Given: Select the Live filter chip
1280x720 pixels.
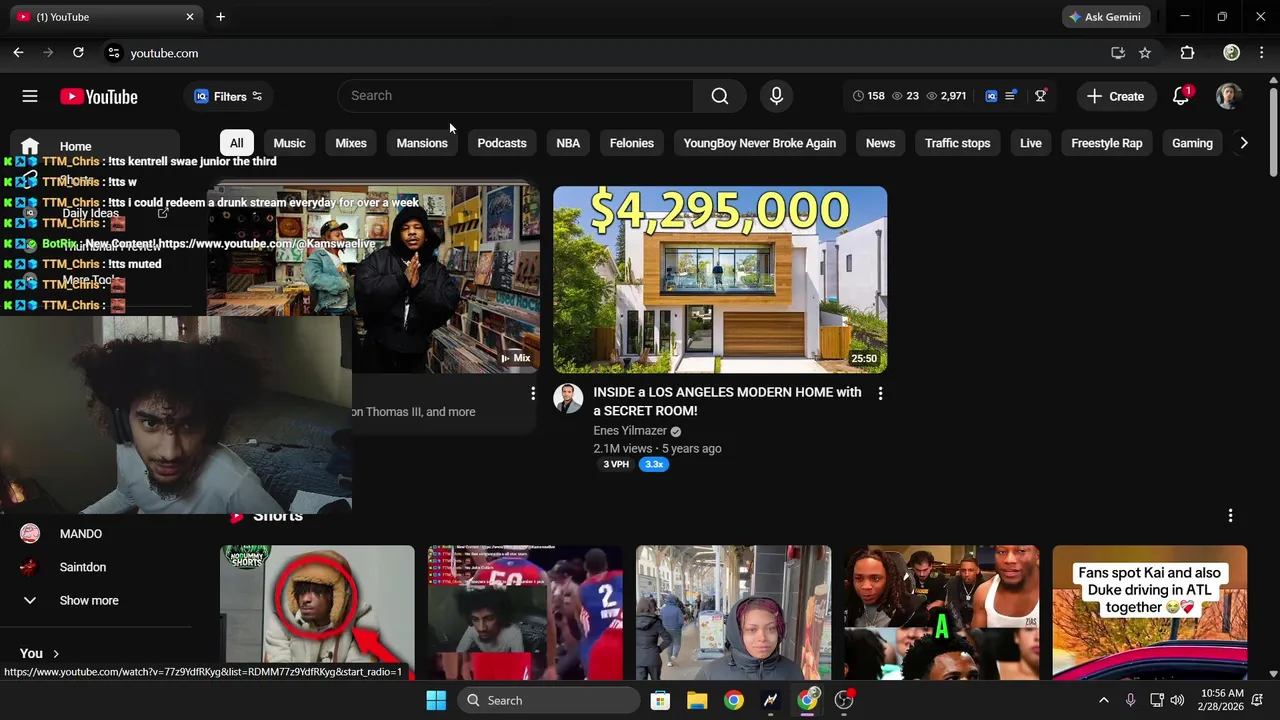Looking at the screenshot, I should (x=1031, y=143).
